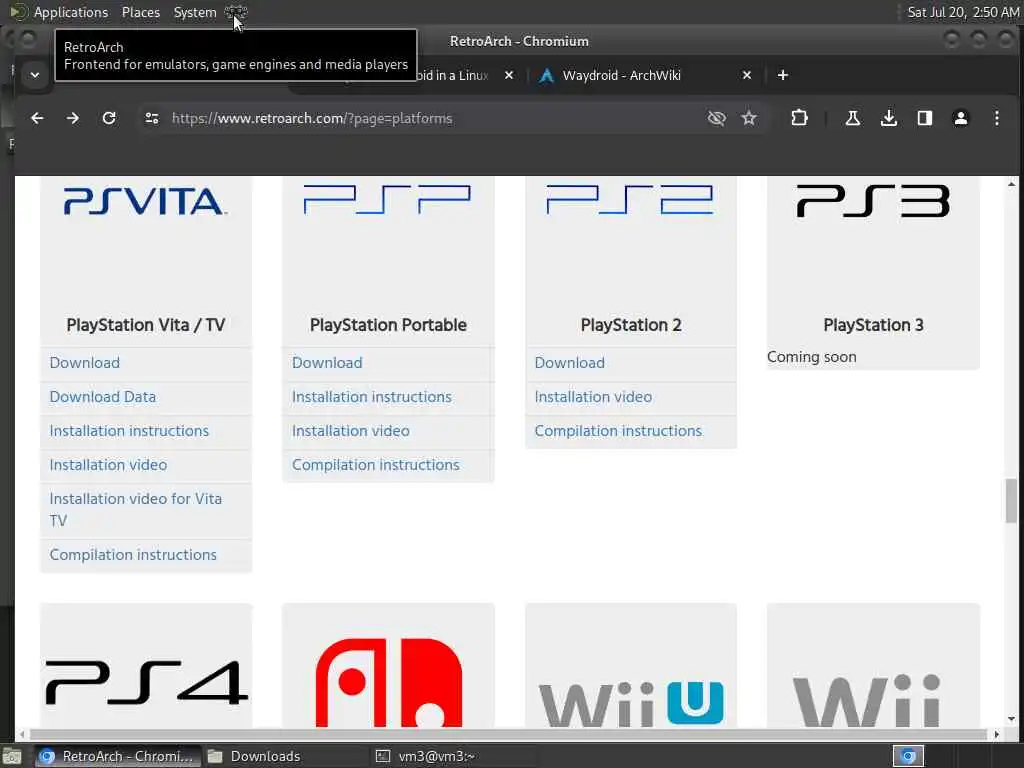Launch RetroArch from the top panel icon
Image resolution: width=1024 pixels, height=768 pixels.
[235, 12]
